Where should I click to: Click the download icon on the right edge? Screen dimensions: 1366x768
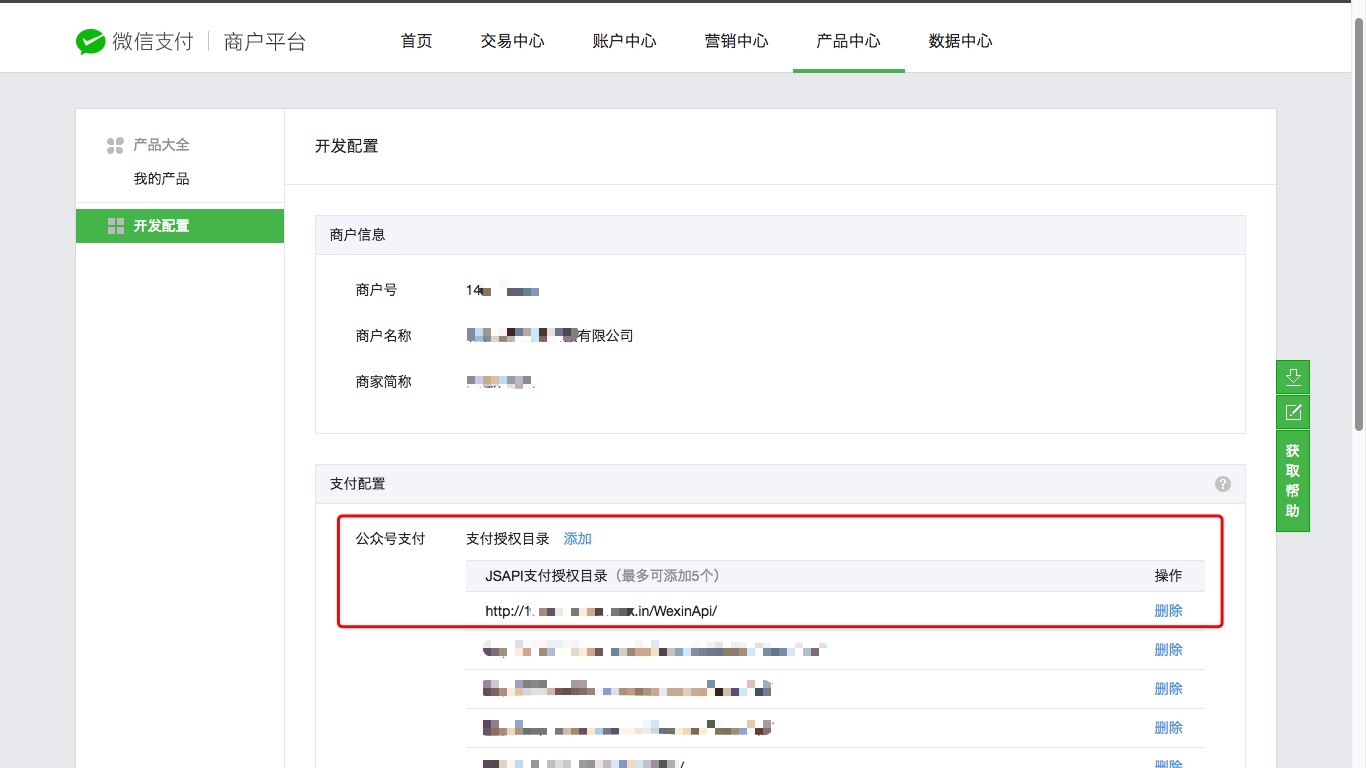pyautogui.click(x=1292, y=377)
